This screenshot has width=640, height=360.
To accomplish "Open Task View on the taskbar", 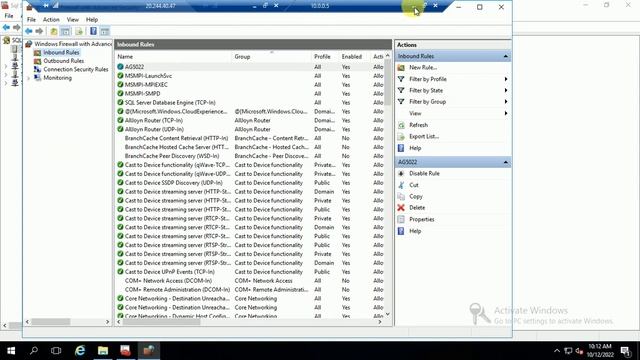I will click(56, 351).
